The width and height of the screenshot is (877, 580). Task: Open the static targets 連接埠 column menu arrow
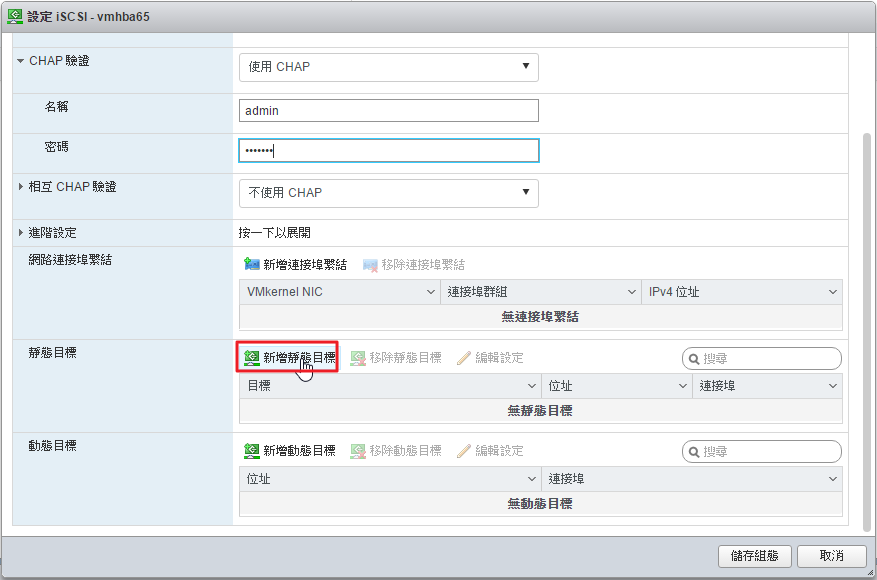pos(833,386)
